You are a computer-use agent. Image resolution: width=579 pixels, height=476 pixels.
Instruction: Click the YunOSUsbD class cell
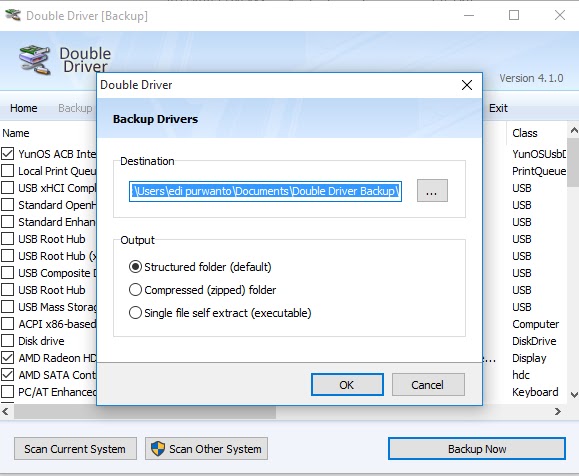539,154
